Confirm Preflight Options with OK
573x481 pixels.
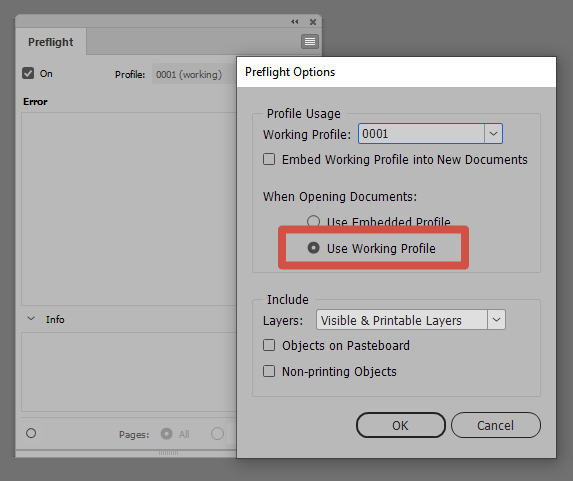coord(401,425)
